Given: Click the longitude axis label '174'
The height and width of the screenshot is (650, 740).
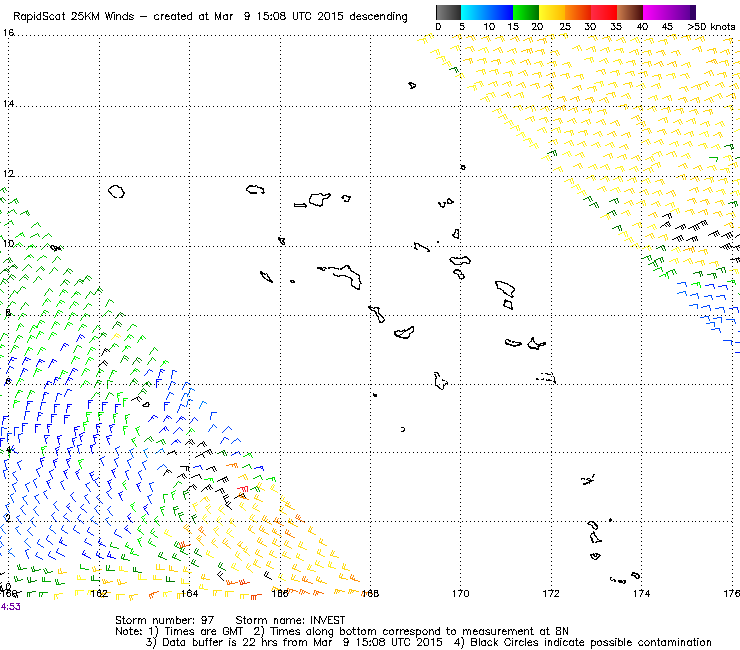Looking at the screenshot, I should pos(641,593).
